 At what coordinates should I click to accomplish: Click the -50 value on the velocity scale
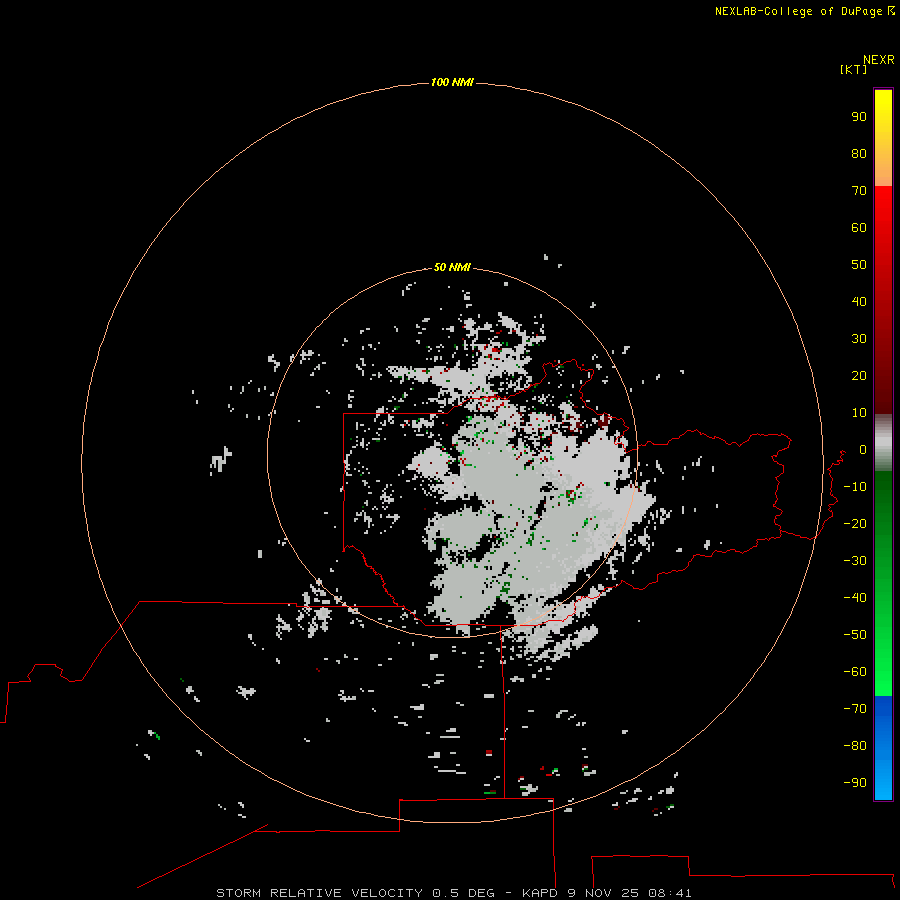[855, 635]
